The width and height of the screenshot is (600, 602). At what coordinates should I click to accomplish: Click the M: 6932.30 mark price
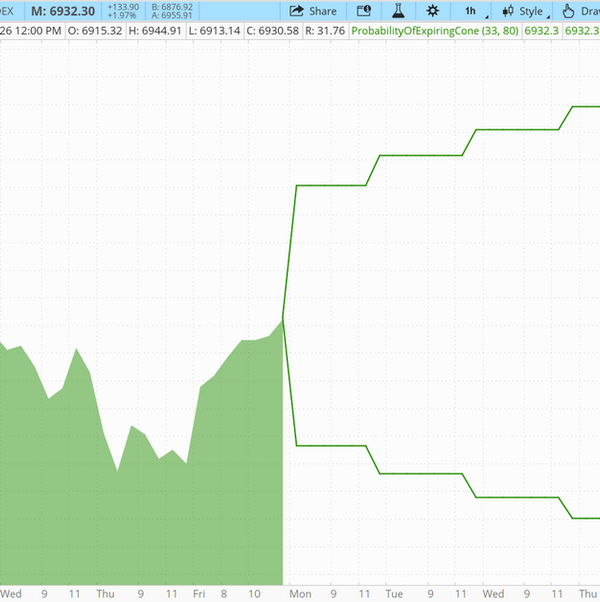point(63,11)
